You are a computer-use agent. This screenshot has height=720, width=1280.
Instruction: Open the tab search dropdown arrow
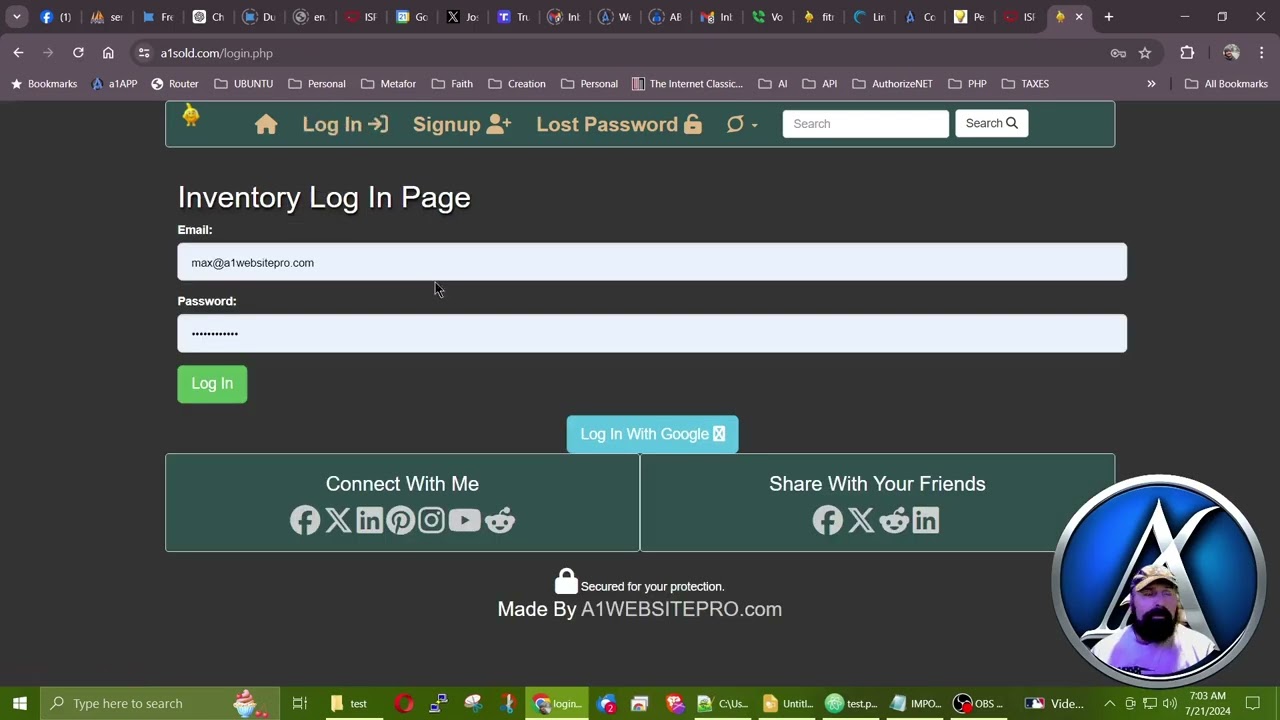pyautogui.click(x=17, y=17)
